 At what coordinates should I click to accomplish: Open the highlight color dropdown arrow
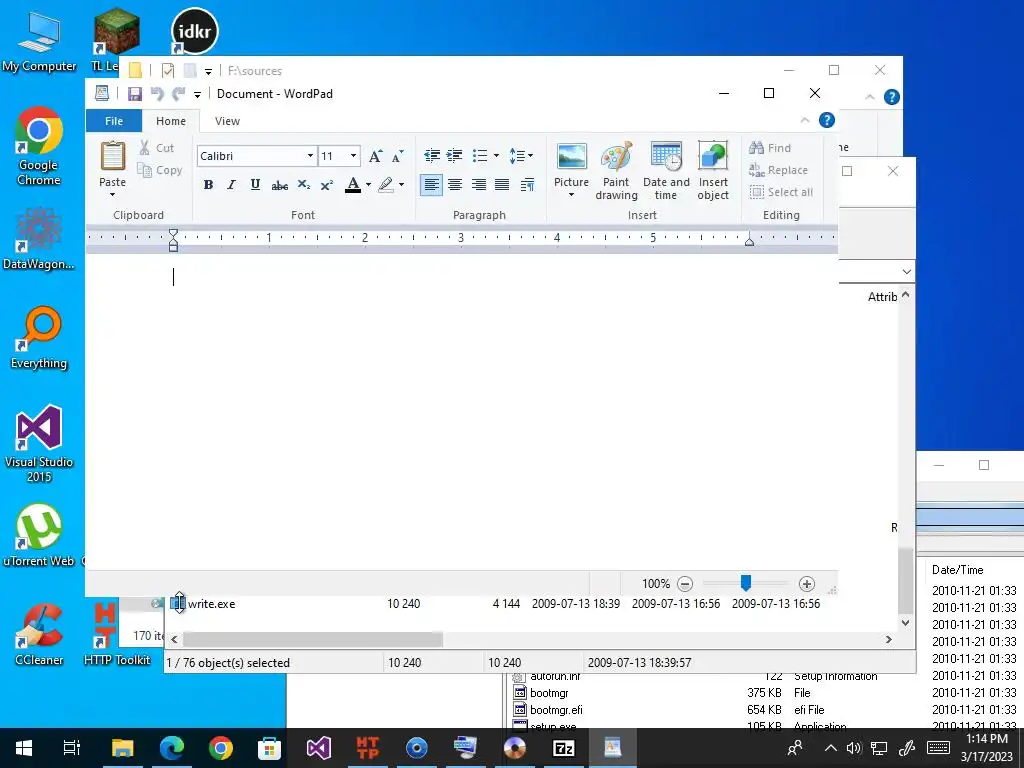401,185
